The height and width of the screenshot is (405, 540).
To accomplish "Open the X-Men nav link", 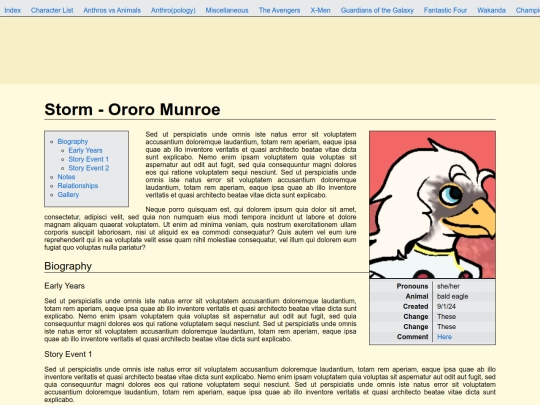I will [x=320, y=10].
